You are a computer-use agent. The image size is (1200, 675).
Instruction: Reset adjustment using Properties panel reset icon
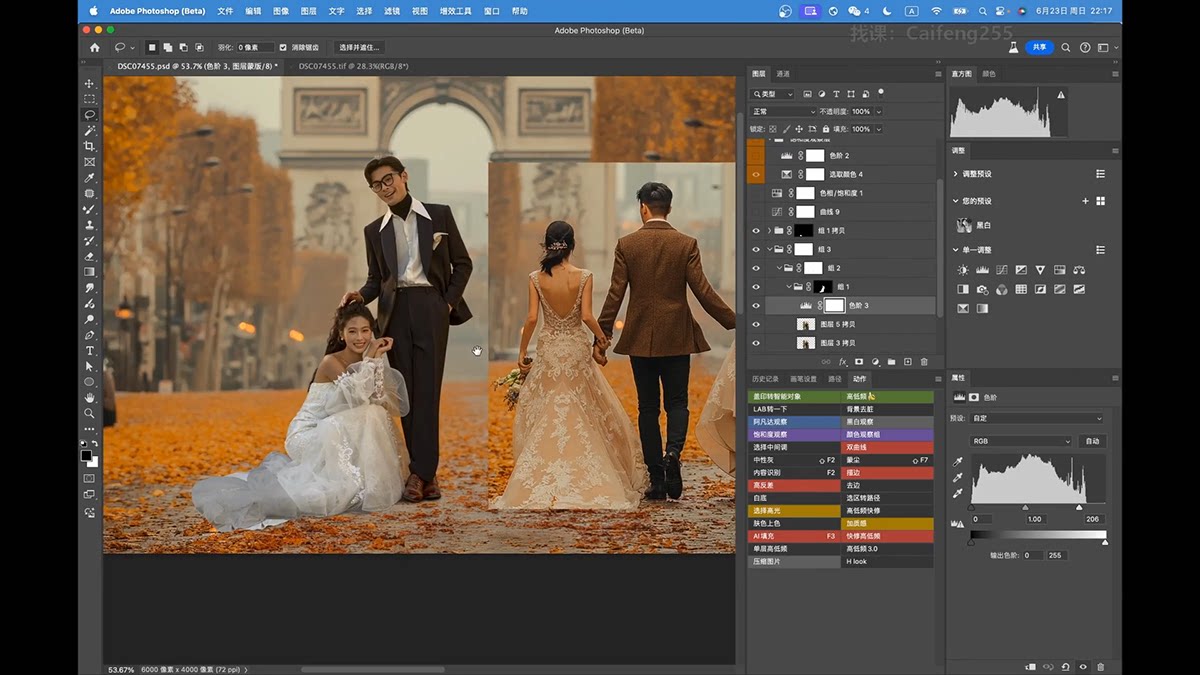[1065, 666]
